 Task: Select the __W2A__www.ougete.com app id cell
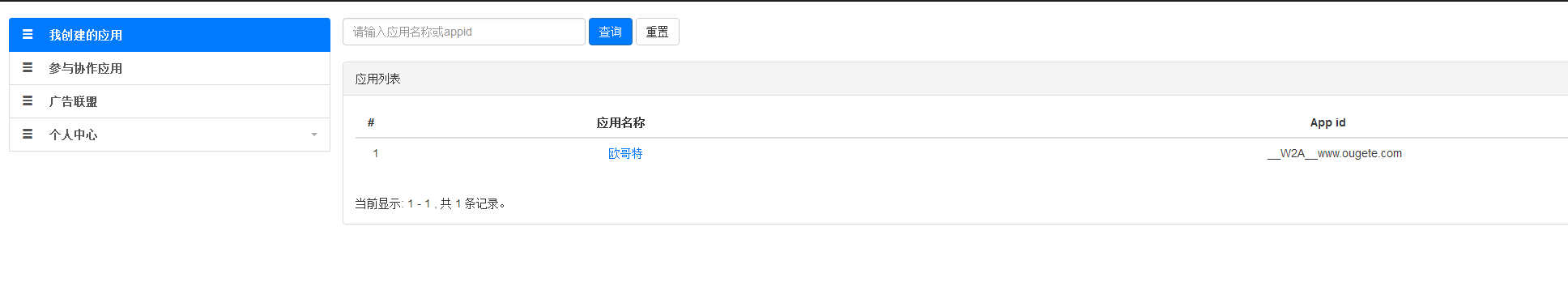[x=1335, y=153]
